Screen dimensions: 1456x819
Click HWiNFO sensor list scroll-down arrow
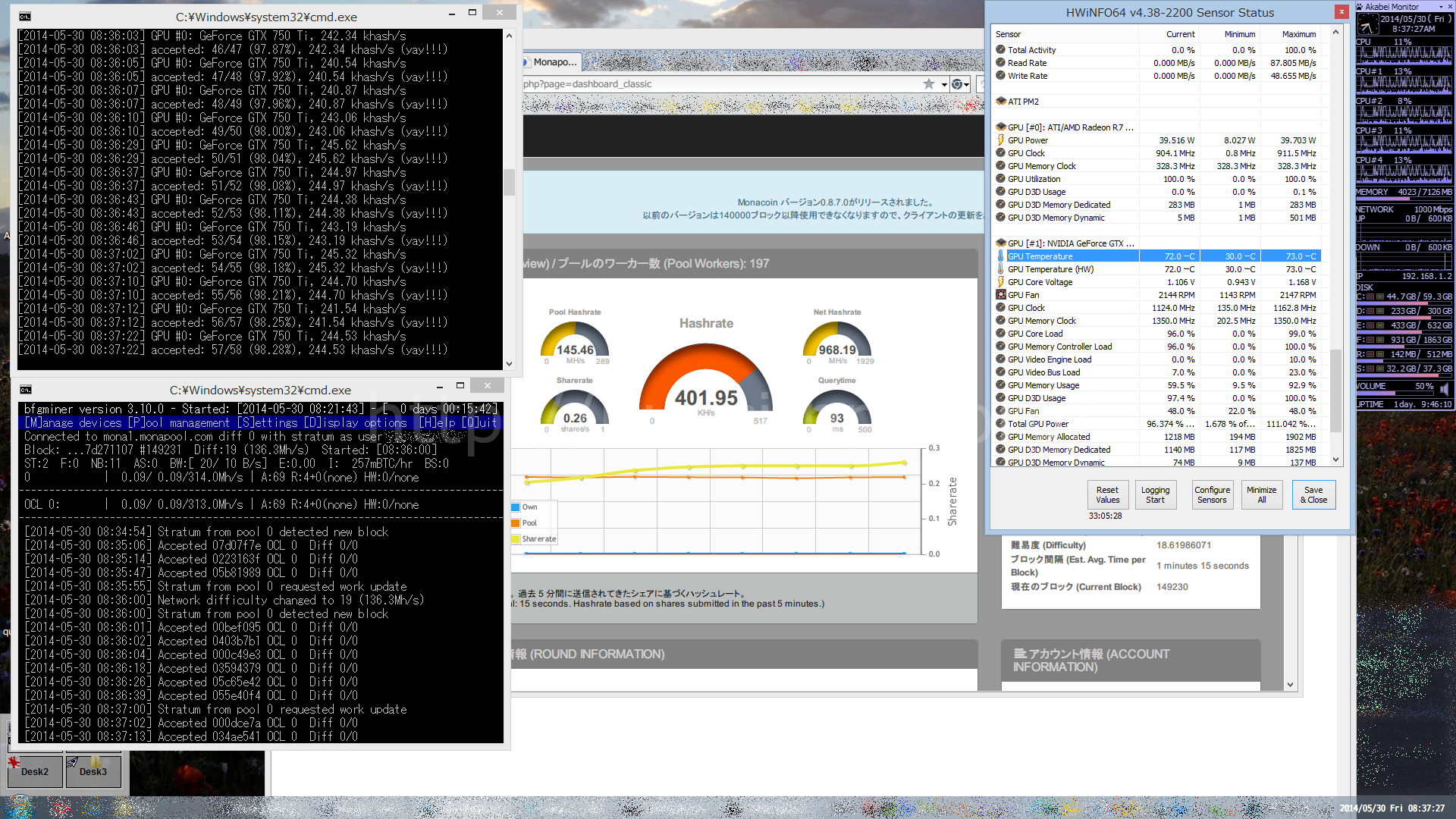(x=1336, y=460)
